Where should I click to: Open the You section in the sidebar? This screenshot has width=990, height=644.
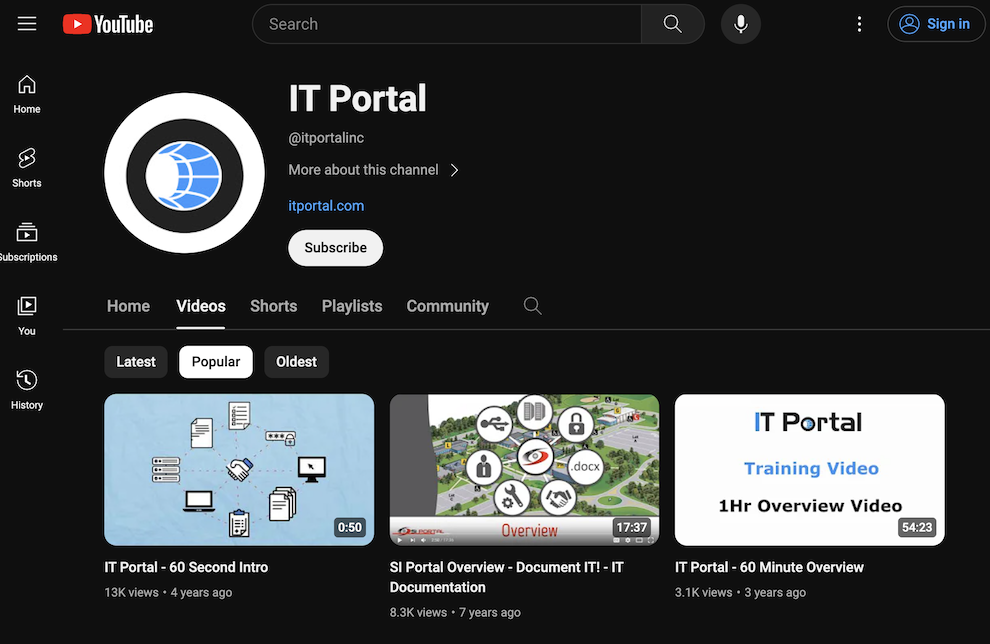tap(26, 314)
